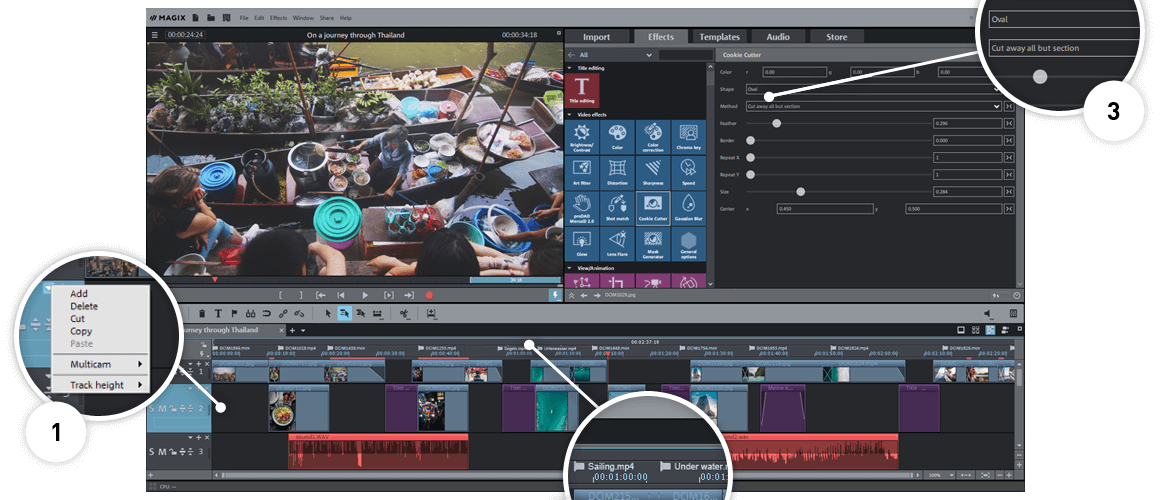Mute track 3 with M button

(162, 451)
